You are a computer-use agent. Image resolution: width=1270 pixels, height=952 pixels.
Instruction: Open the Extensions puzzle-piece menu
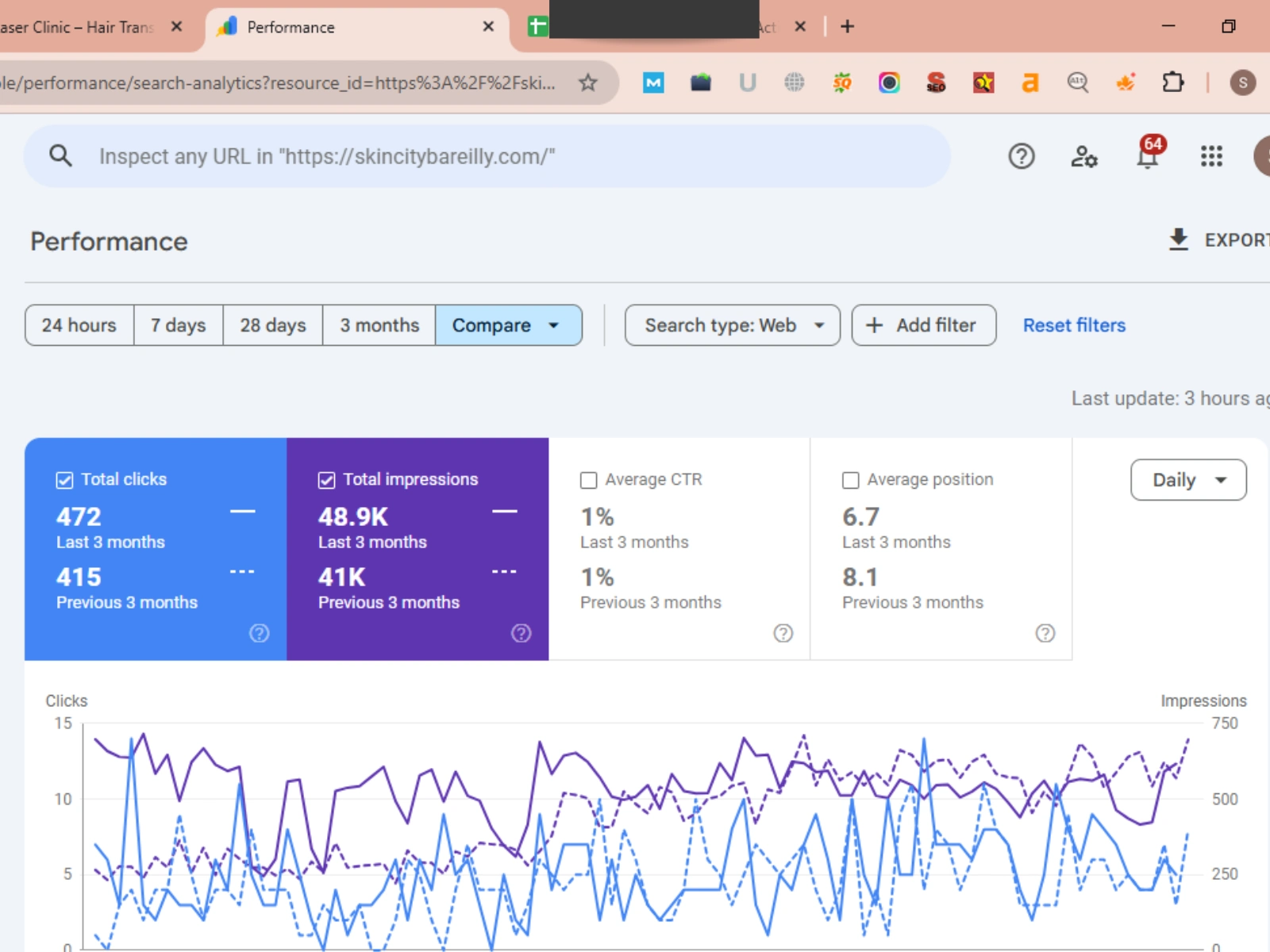click(x=1172, y=83)
